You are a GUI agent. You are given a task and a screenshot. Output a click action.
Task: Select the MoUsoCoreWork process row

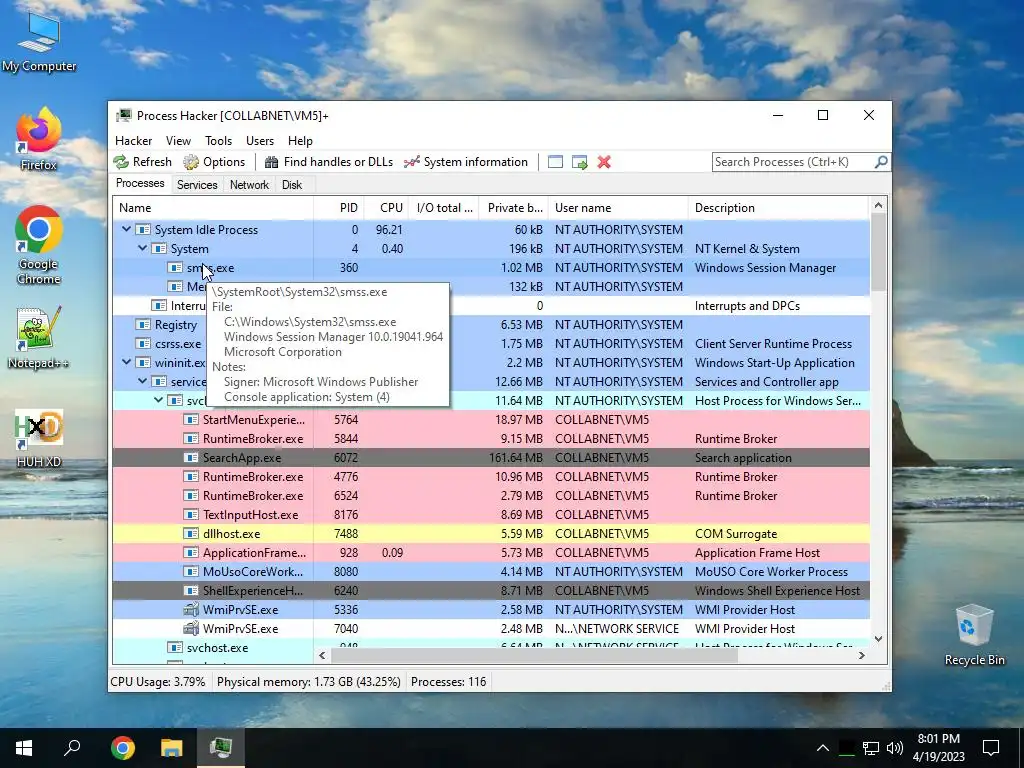[491, 571]
